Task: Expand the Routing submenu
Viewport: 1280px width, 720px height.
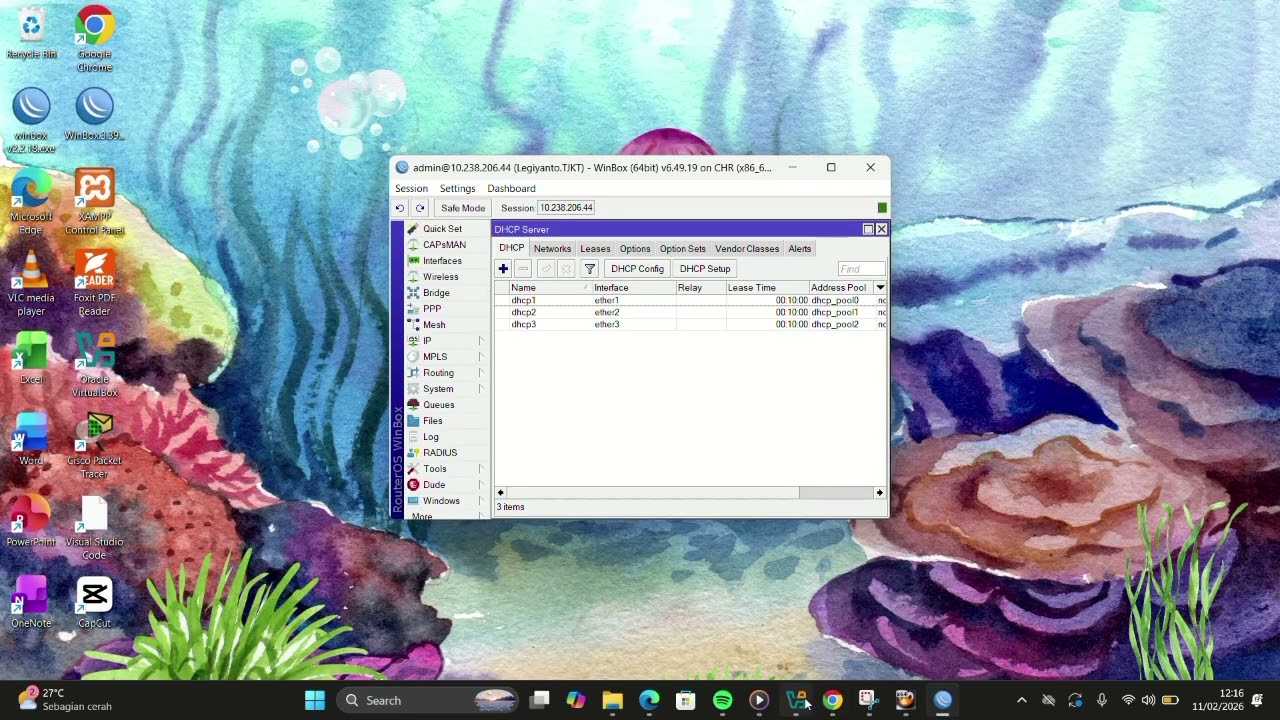Action: [x=481, y=373]
